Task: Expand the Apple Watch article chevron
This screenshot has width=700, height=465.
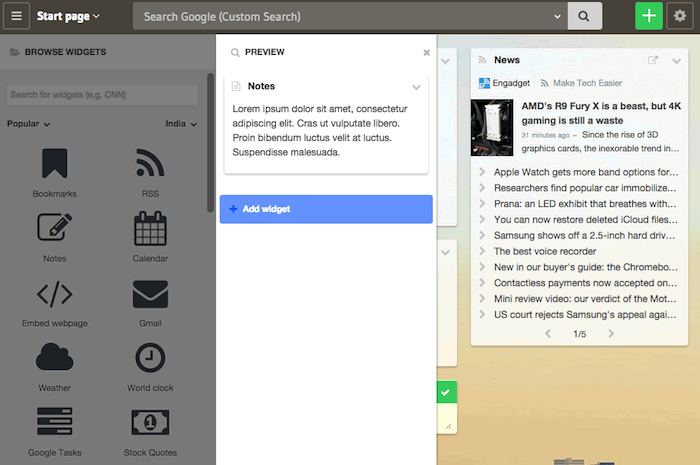Action: point(482,172)
